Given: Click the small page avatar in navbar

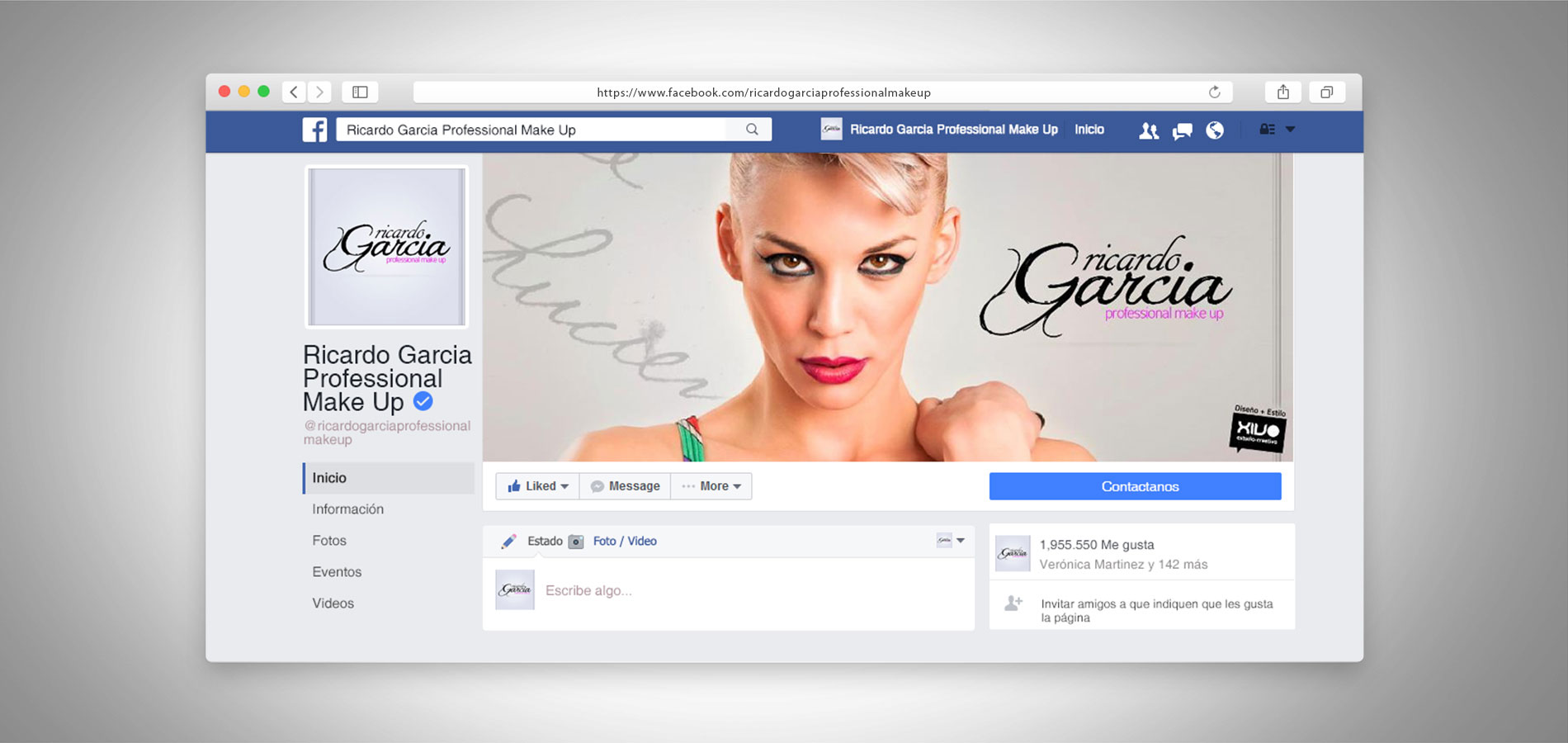Looking at the screenshot, I should [x=832, y=129].
